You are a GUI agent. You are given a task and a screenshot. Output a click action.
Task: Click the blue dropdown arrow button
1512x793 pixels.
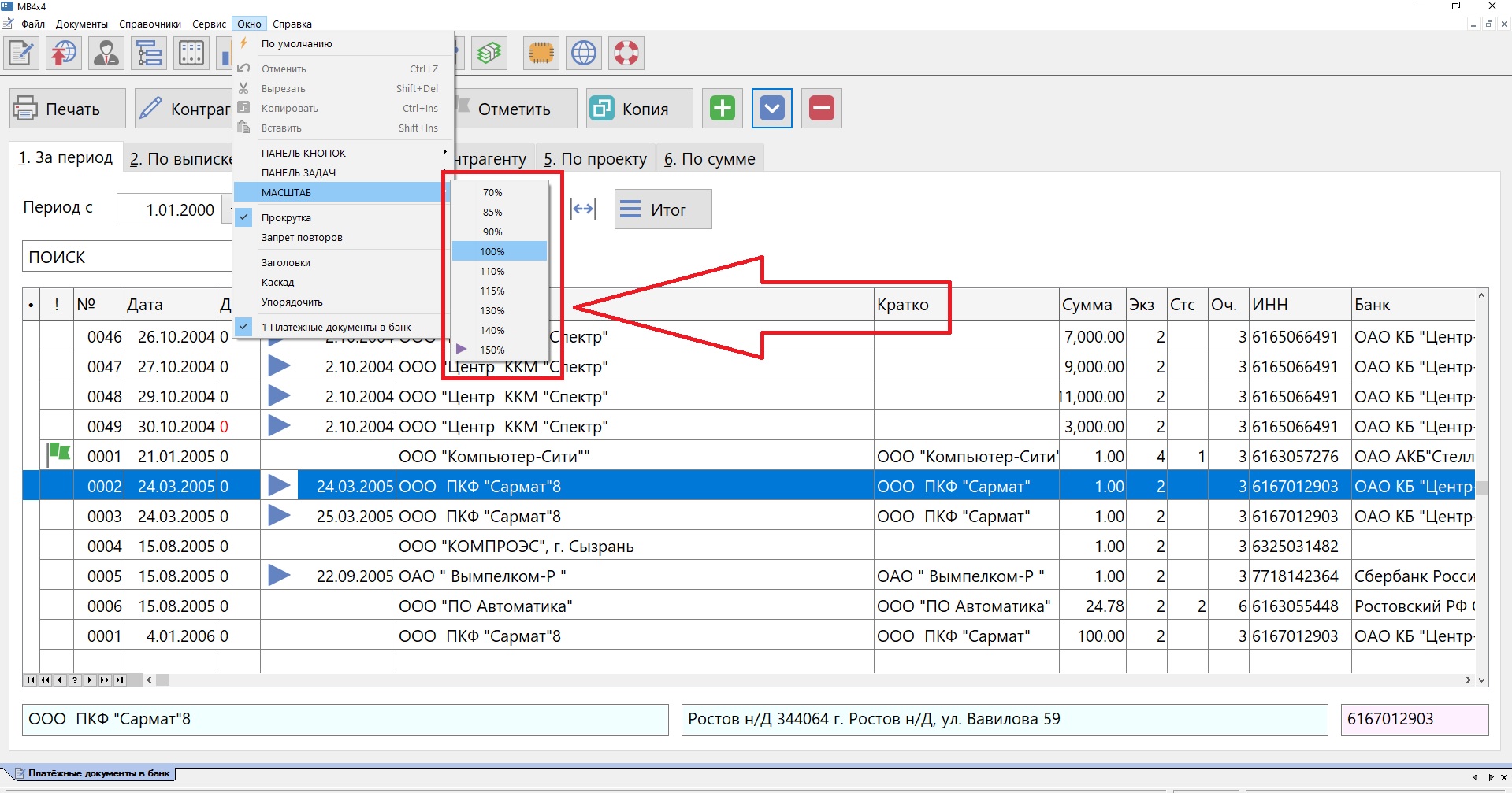[x=772, y=109]
